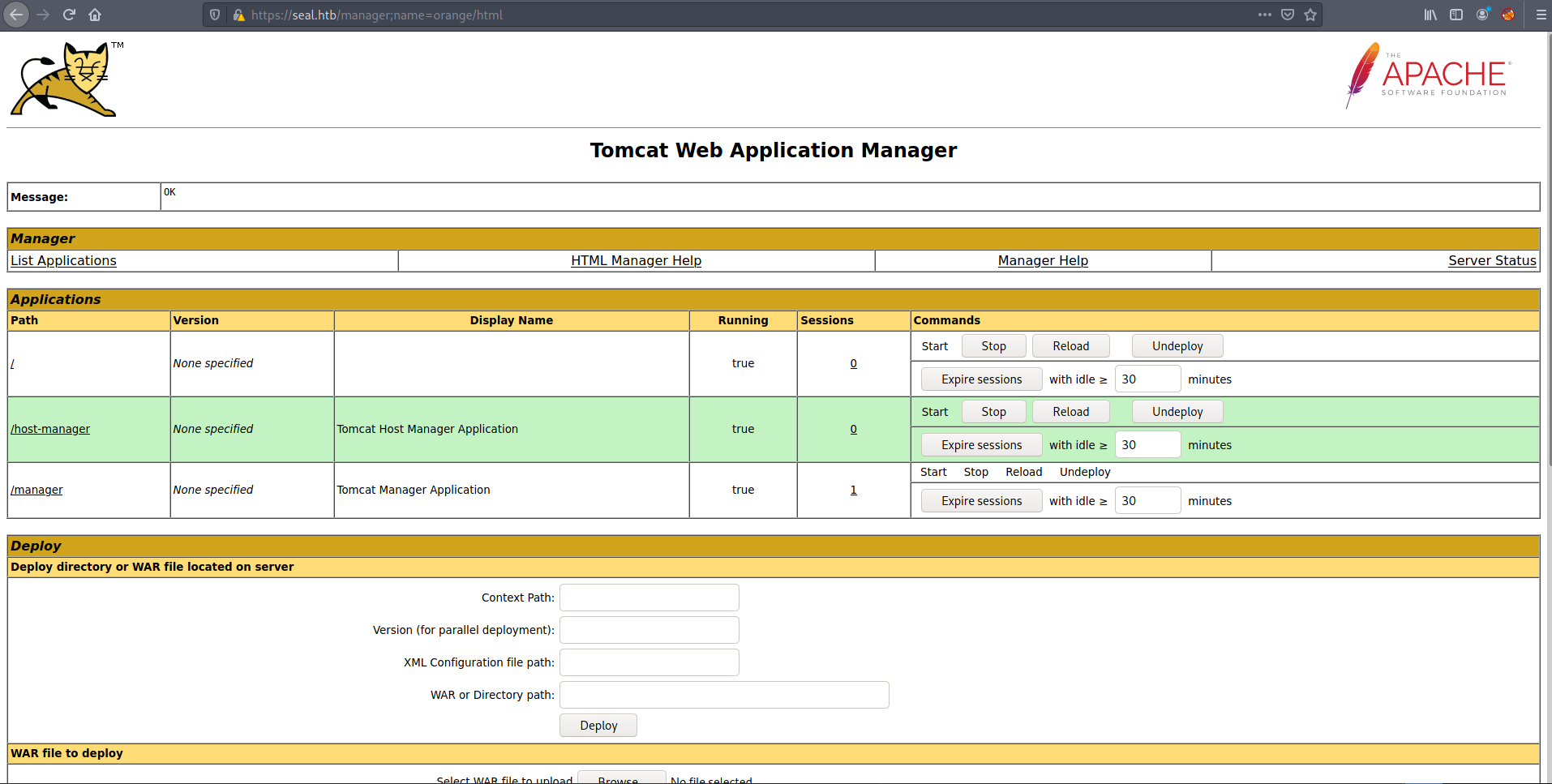Open page actions three-dots menu
Viewport: 1552px width, 784px height.
pyautogui.click(x=1265, y=15)
